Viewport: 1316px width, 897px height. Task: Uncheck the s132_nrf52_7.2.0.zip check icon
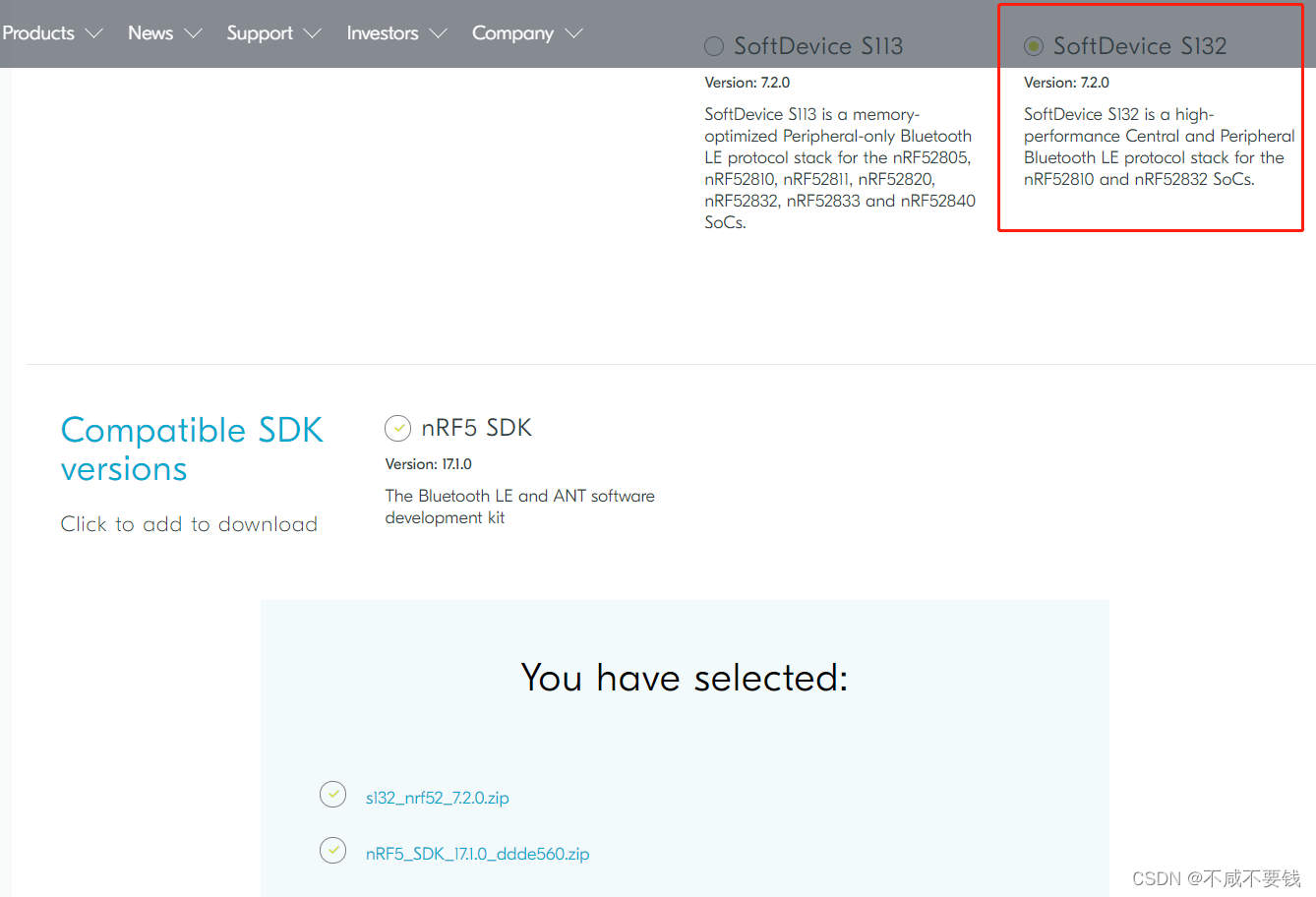click(x=332, y=794)
